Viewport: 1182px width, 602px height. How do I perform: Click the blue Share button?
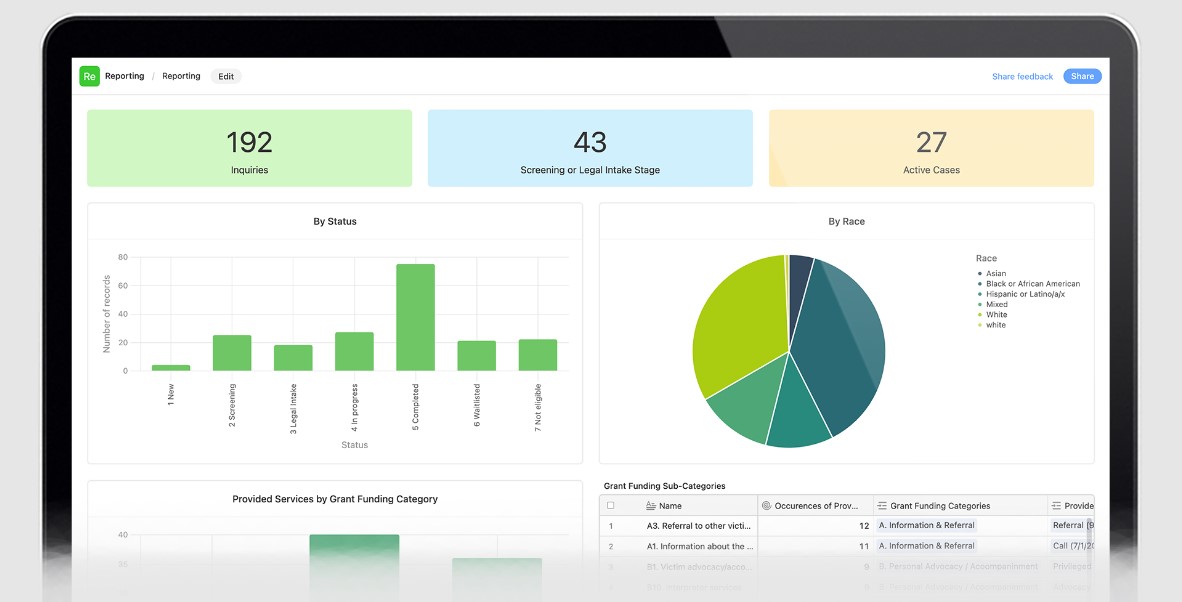(x=1082, y=76)
